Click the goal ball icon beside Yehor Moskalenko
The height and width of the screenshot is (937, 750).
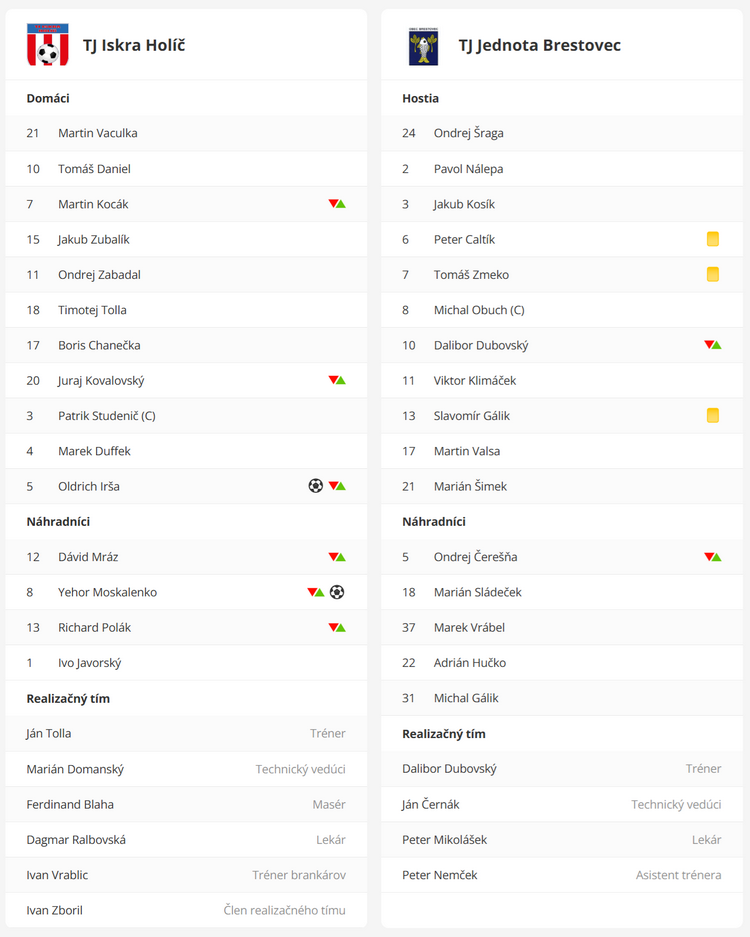coord(337,592)
